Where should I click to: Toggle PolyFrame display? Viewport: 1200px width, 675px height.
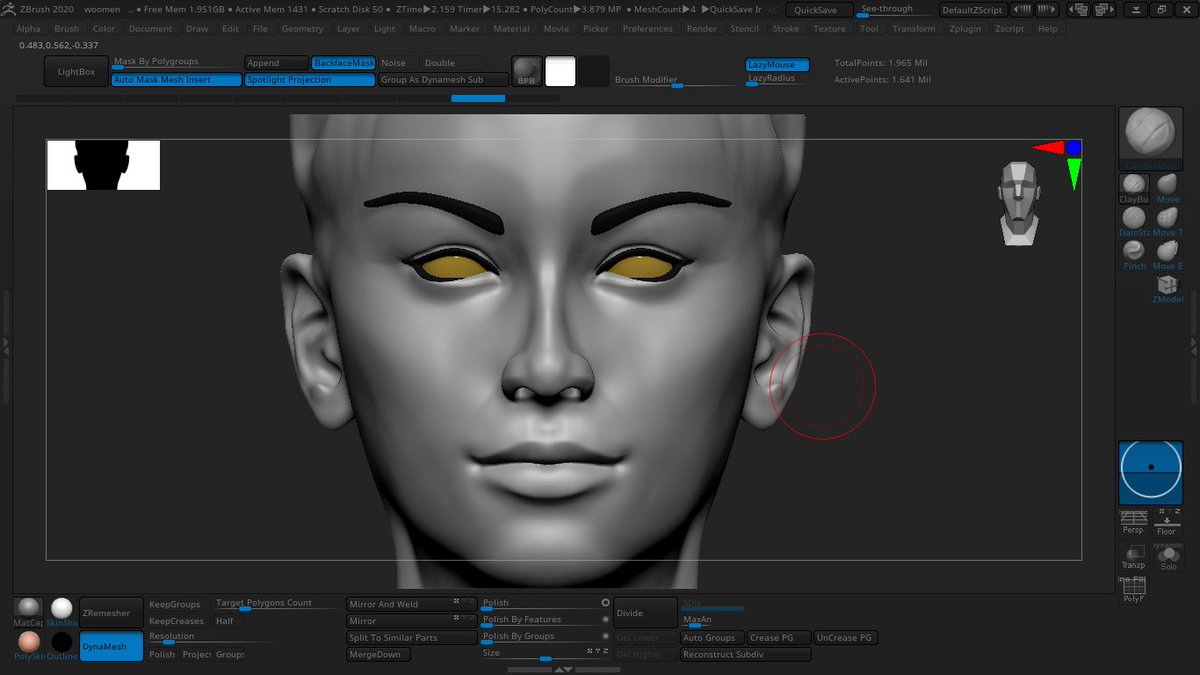pyautogui.click(x=1133, y=590)
